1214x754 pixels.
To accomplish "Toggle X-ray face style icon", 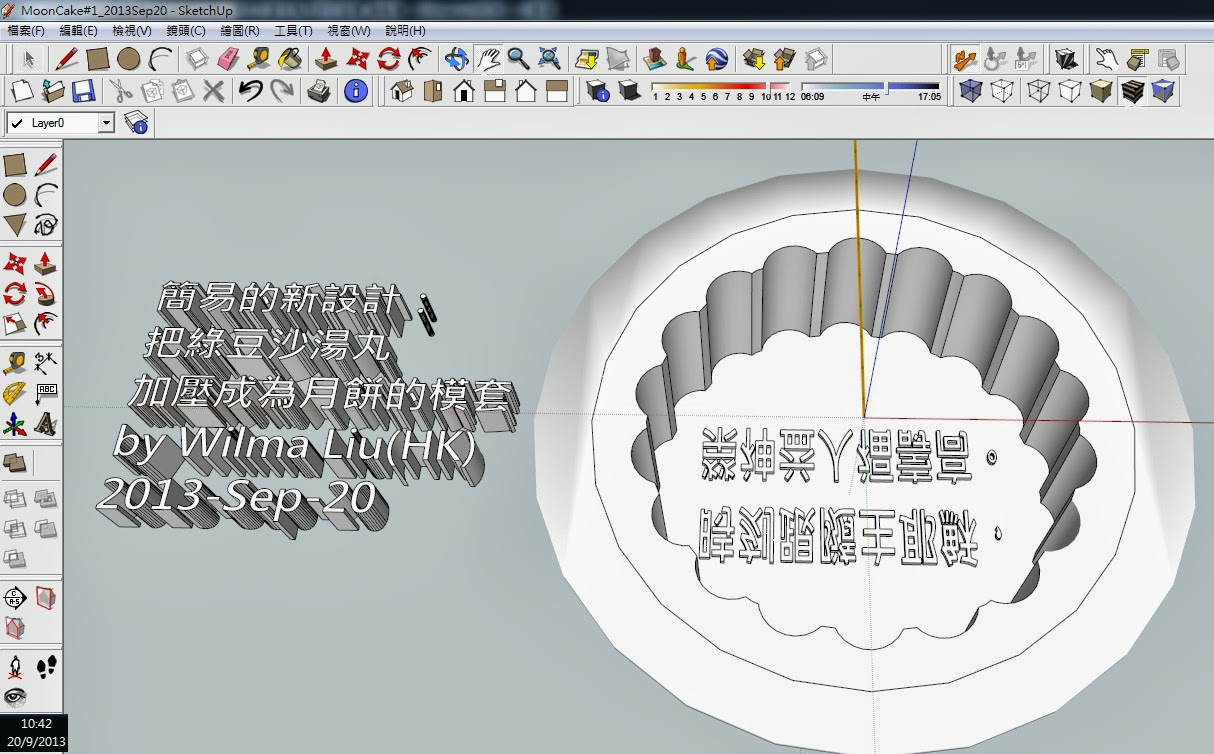I will (970, 92).
